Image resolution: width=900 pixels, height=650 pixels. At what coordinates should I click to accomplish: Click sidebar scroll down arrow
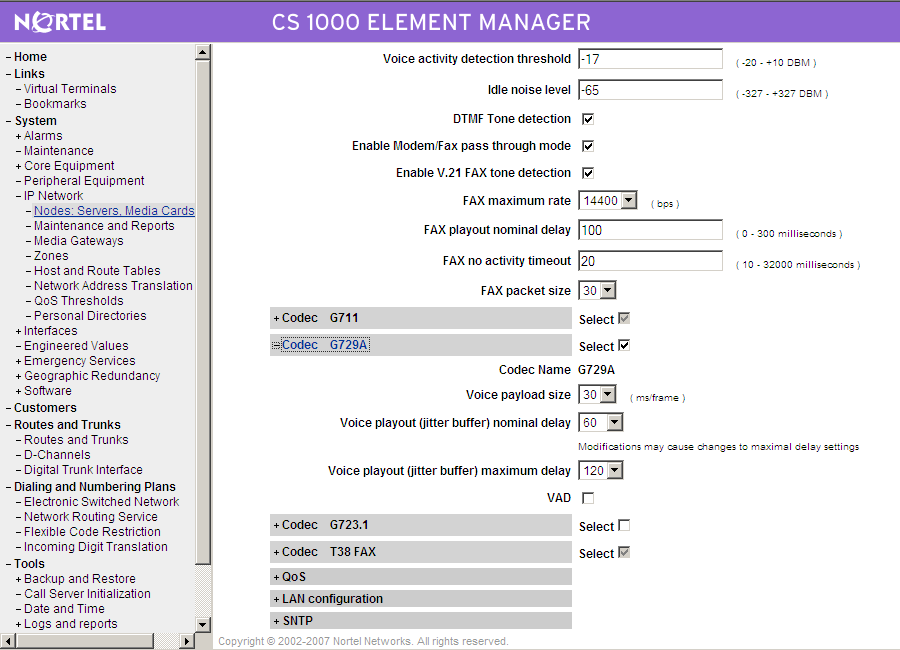[x=203, y=624]
